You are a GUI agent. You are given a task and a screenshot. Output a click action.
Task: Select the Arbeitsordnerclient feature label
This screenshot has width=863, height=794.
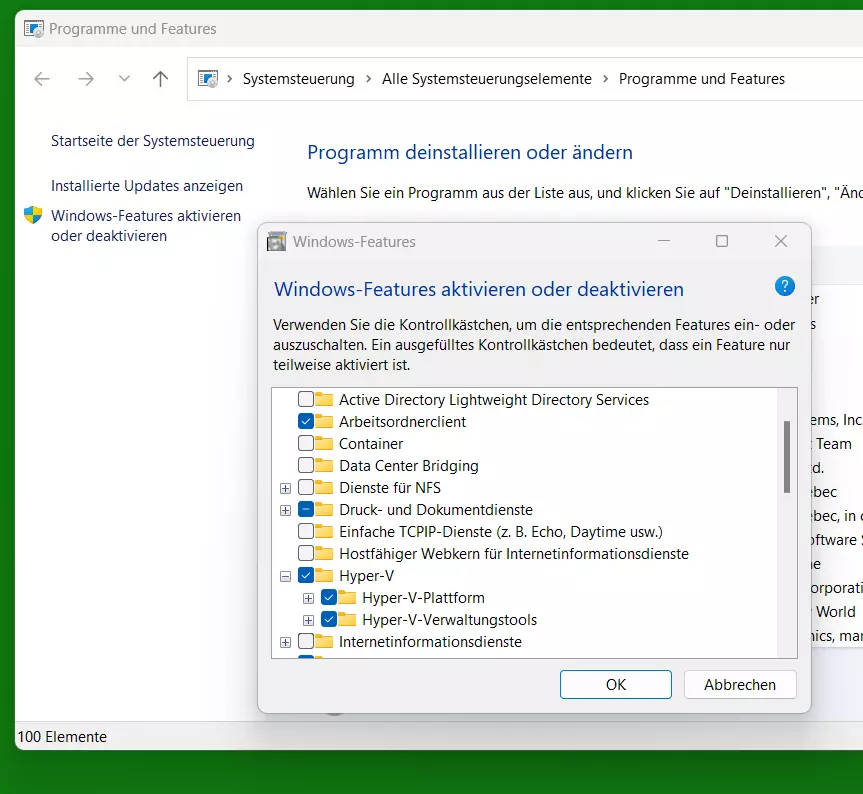click(x=402, y=422)
